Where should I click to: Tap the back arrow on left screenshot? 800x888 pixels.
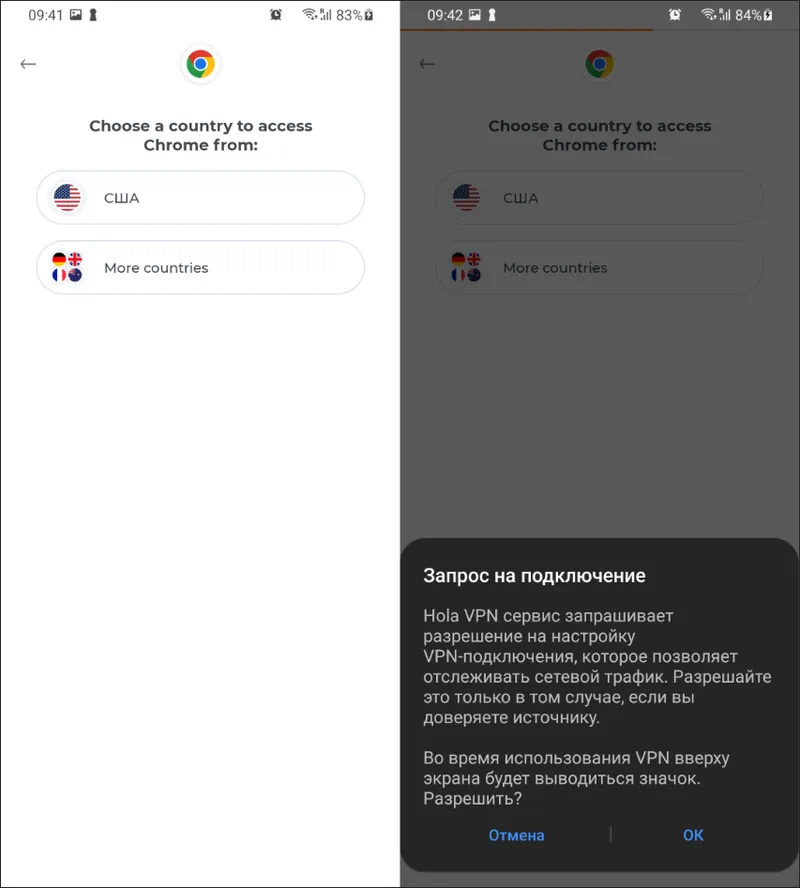coord(28,63)
